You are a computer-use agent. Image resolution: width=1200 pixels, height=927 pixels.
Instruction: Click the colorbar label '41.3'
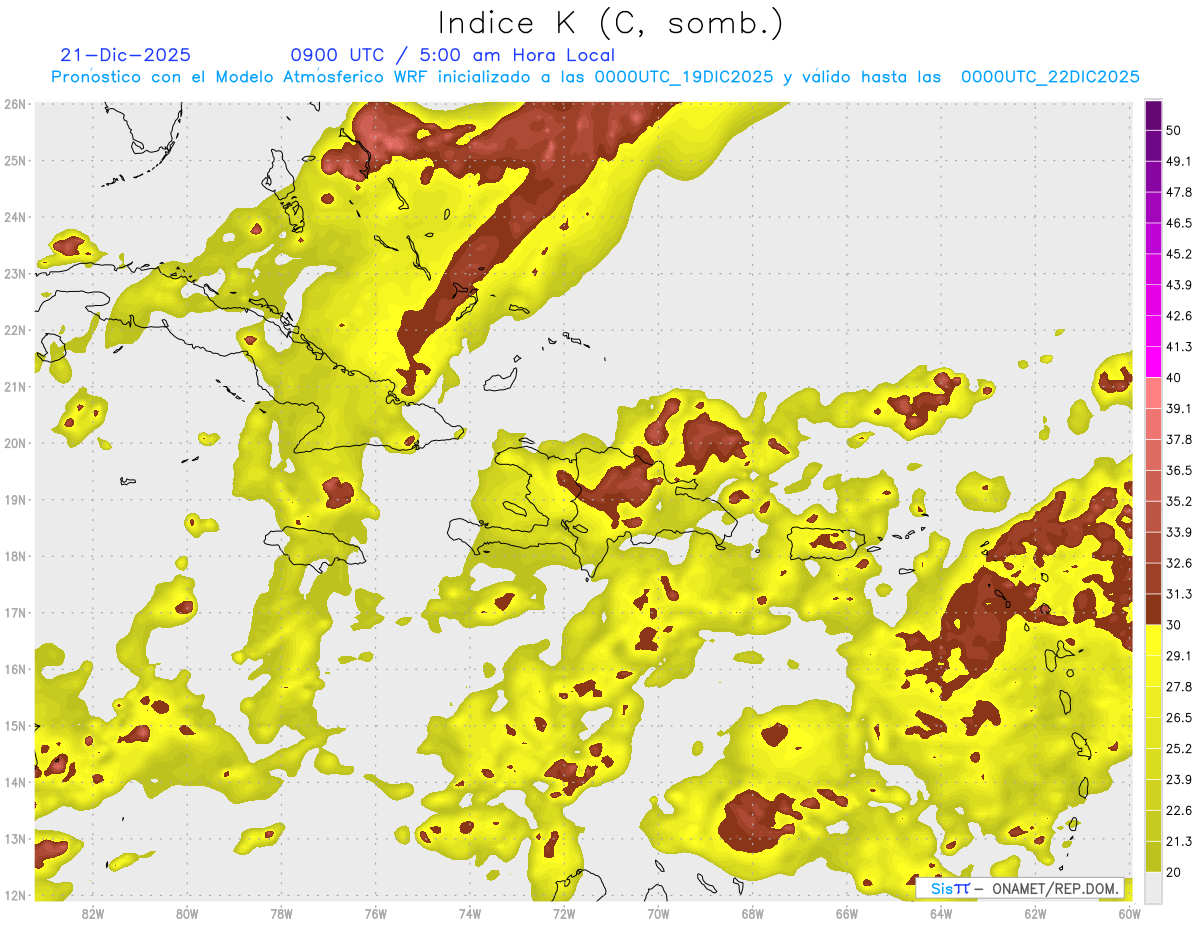pyautogui.click(x=1179, y=347)
